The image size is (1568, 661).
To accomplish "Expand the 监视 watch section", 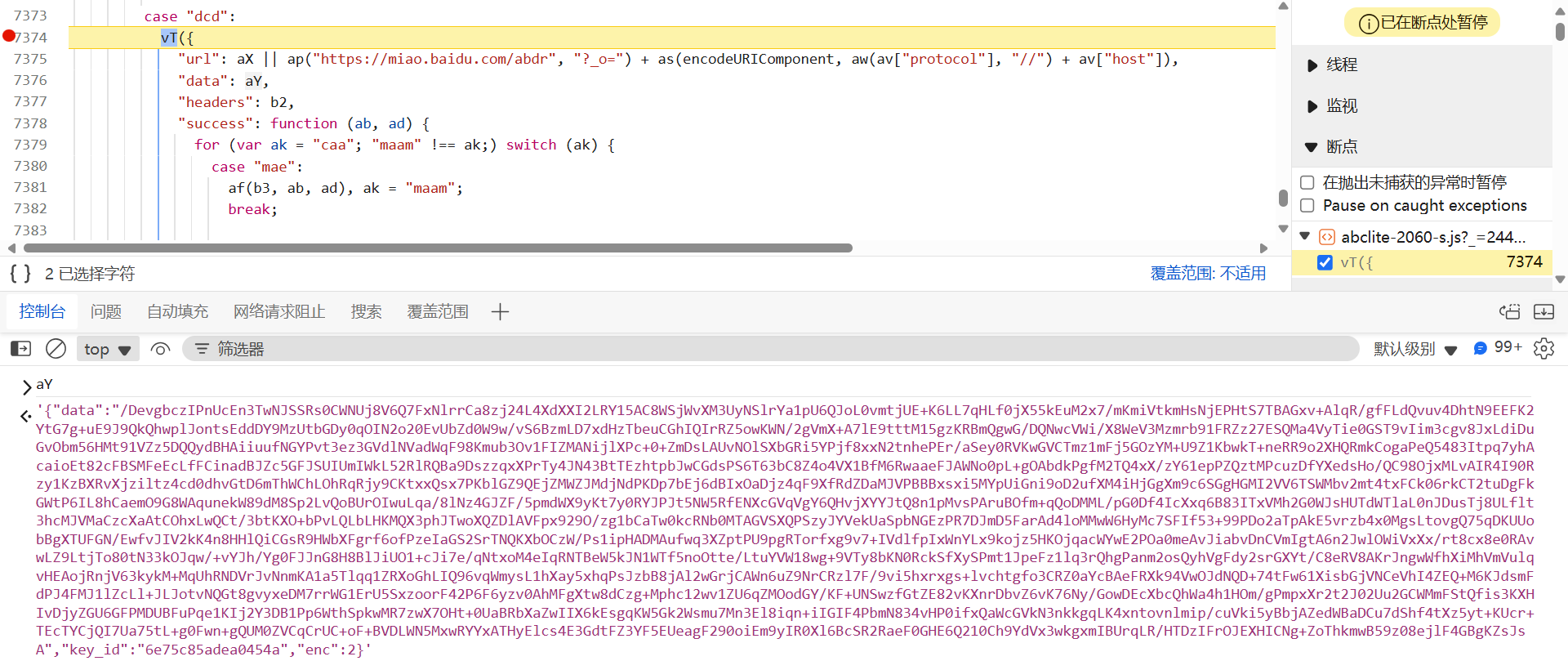I will (x=1312, y=106).
